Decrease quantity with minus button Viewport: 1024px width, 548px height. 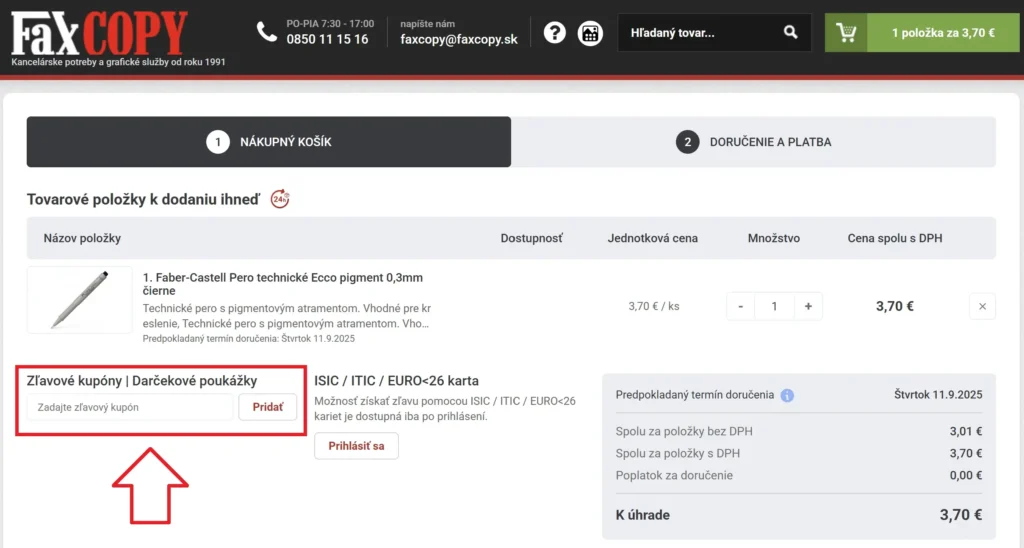[740, 307]
